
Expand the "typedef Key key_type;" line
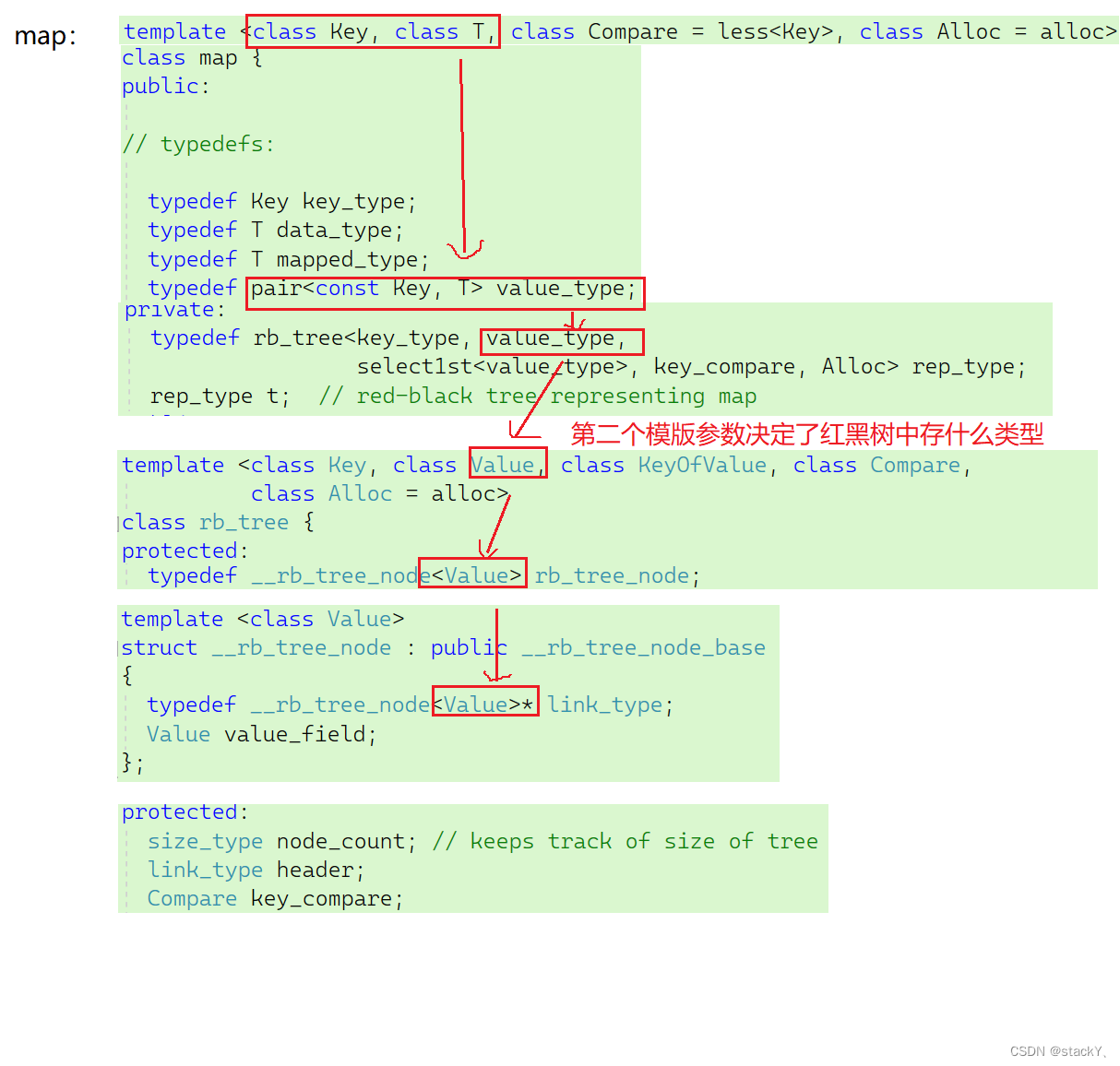281,201
